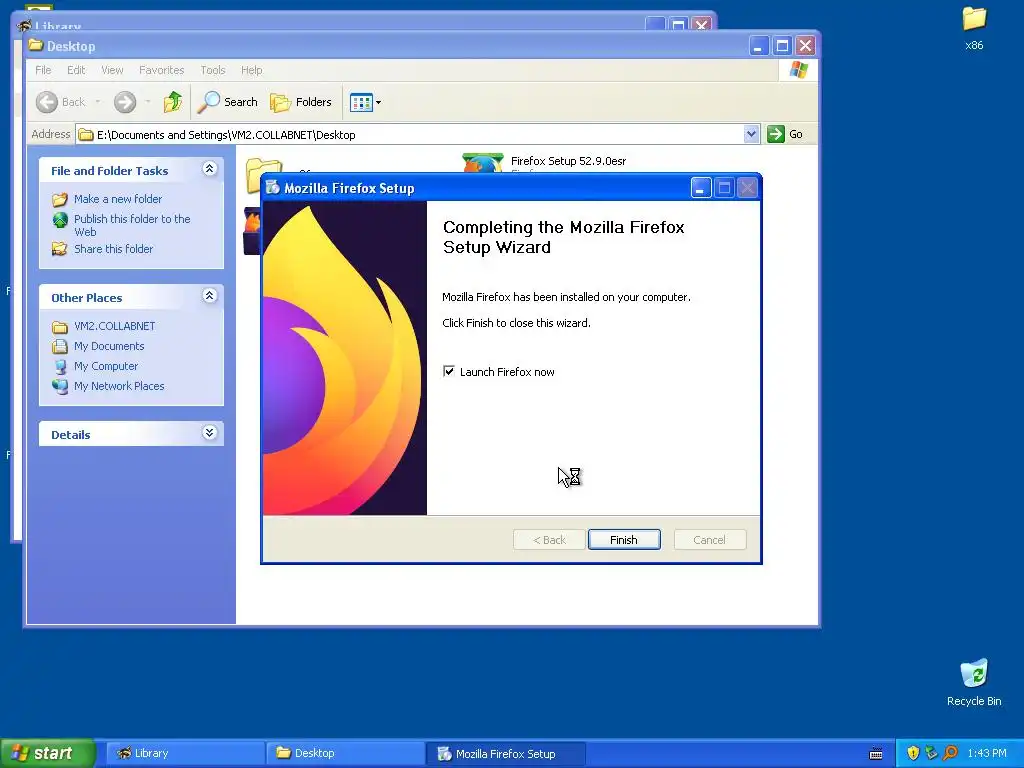
Task: Click the Firefox Setup installer file icon
Action: [x=483, y=163]
